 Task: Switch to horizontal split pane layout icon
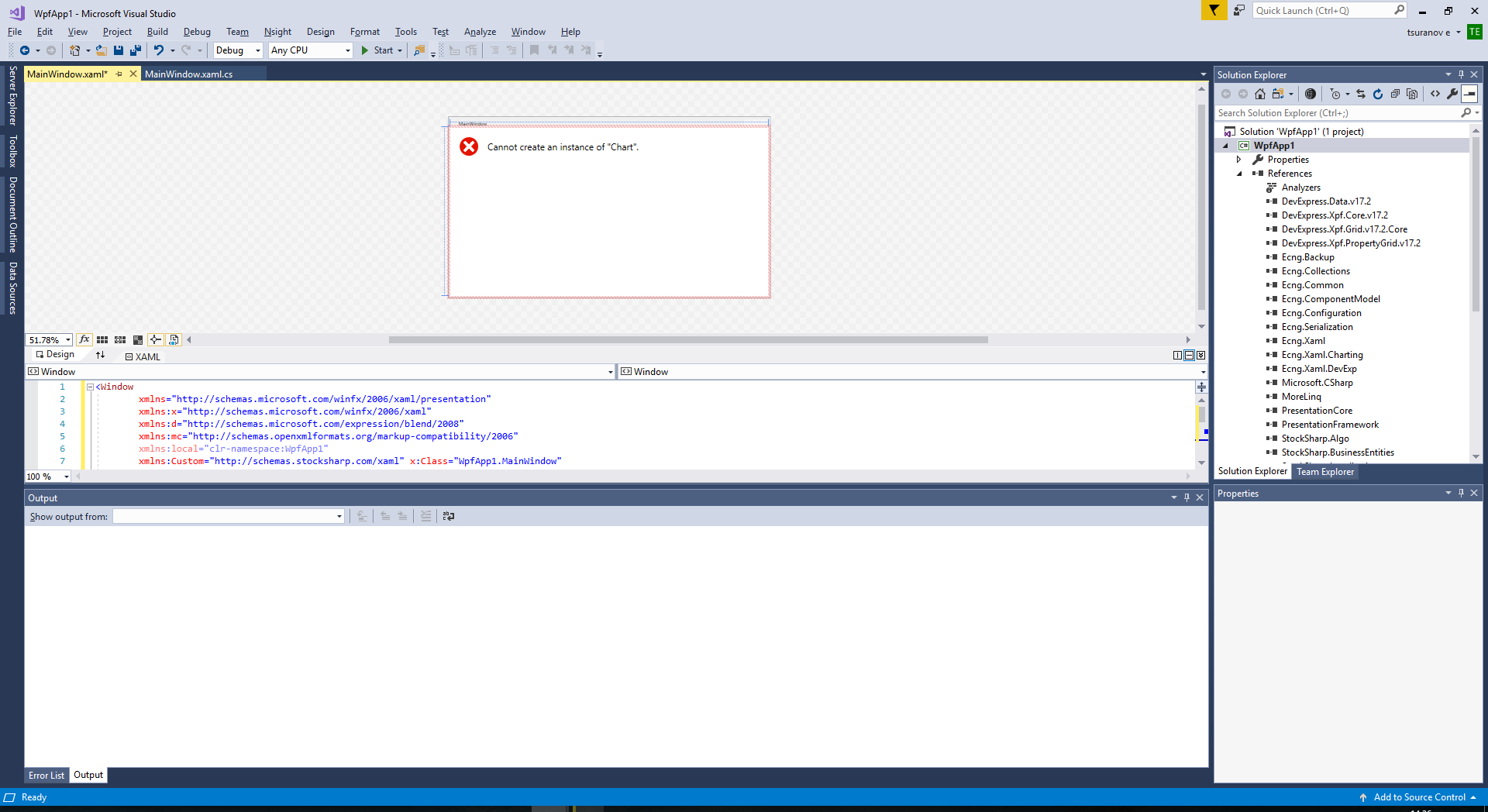[1190, 355]
